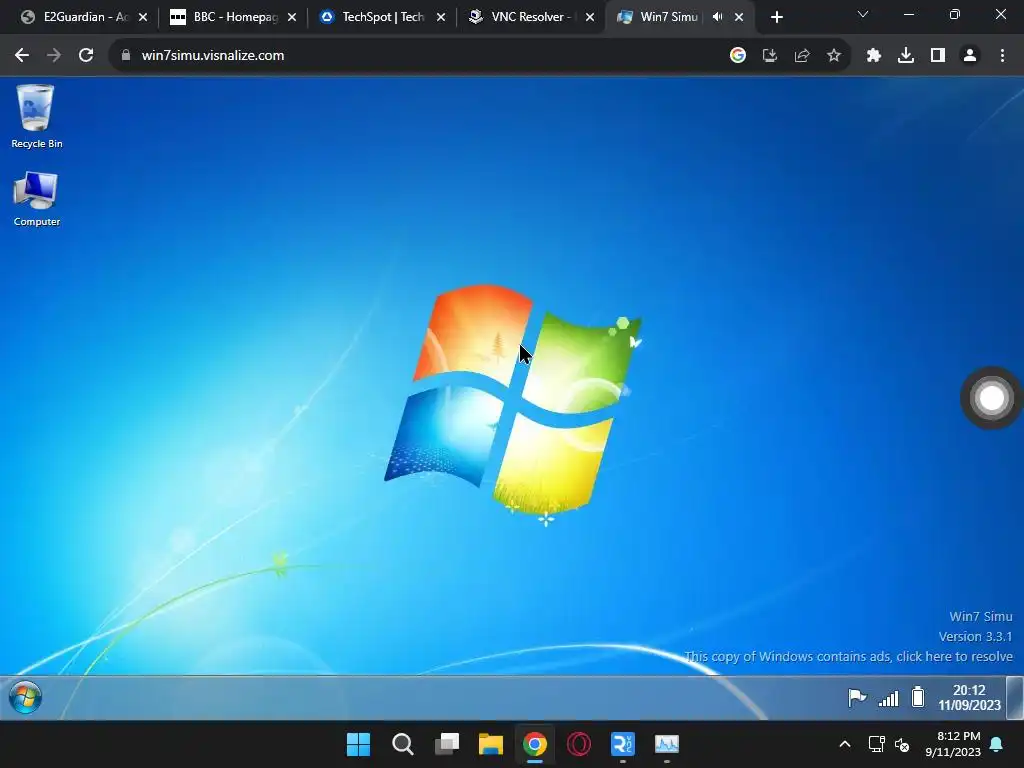This screenshot has width=1024, height=768.
Task: Click the Action Center flag icon
Action: (x=857, y=697)
